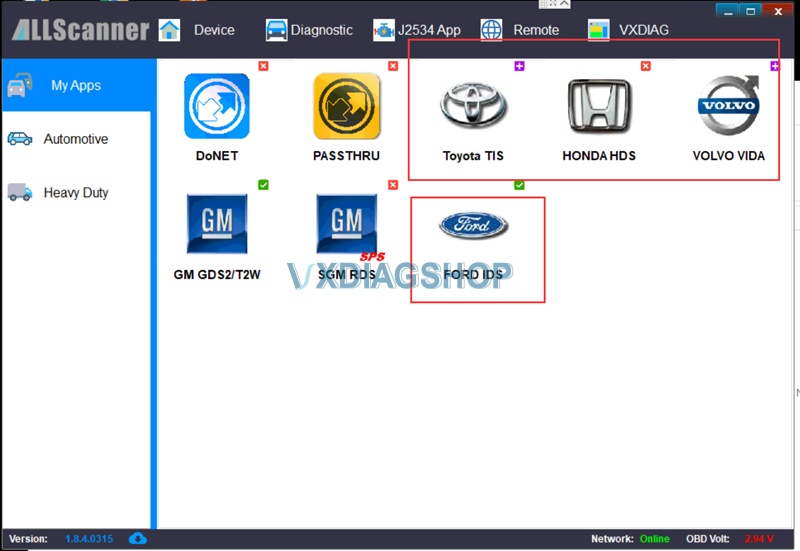800x551 pixels.
Task: Click the red X badge above SGM RDS
Action: (x=393, y=185)
